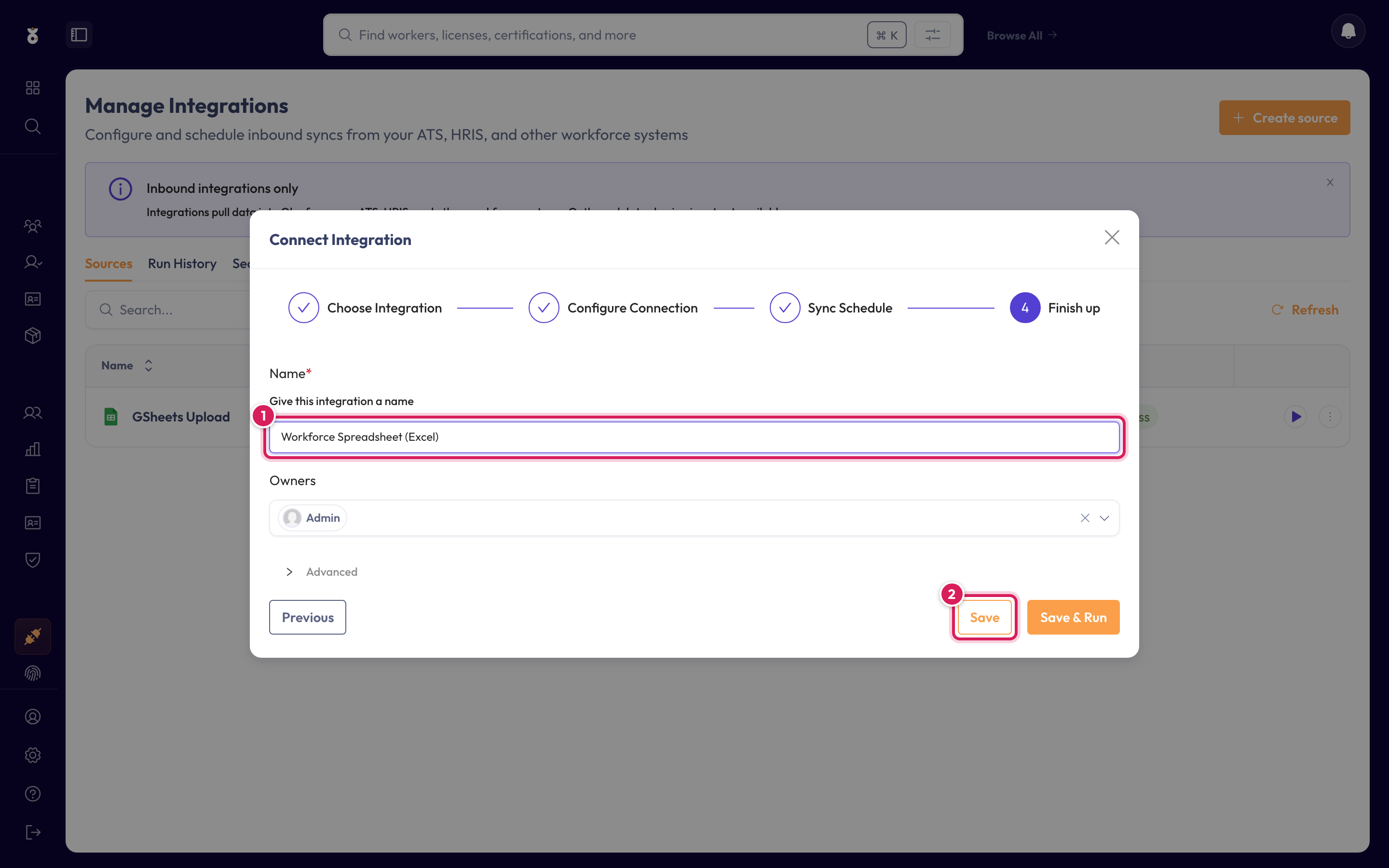Run the GSheets Upload source play button
The image size is (1389, 868).
tap(1295, 417)
